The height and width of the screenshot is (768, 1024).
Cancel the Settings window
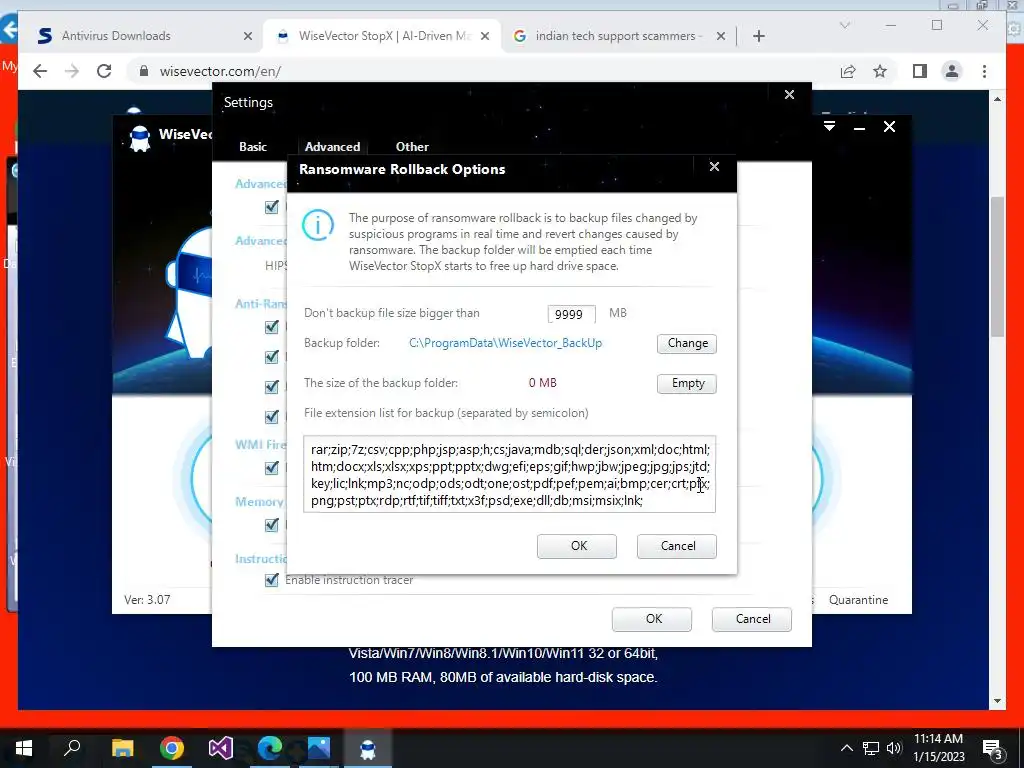coord(752,619)
